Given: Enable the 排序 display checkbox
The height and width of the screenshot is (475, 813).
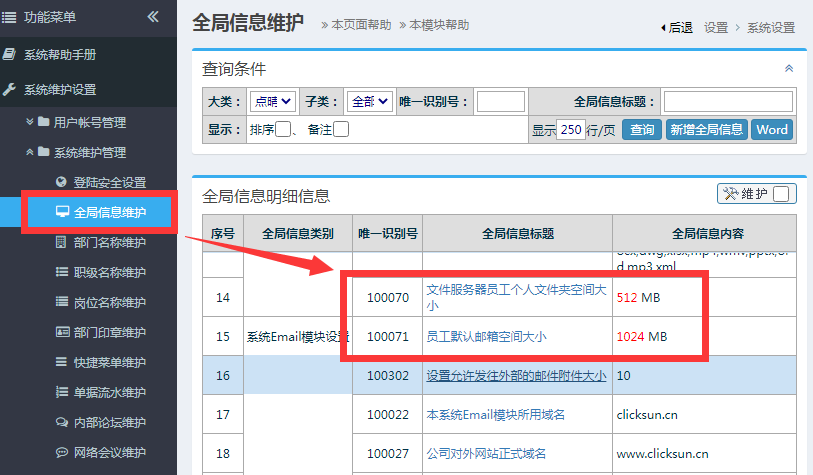Looking at the screenshot, I should tap(283, 129).
